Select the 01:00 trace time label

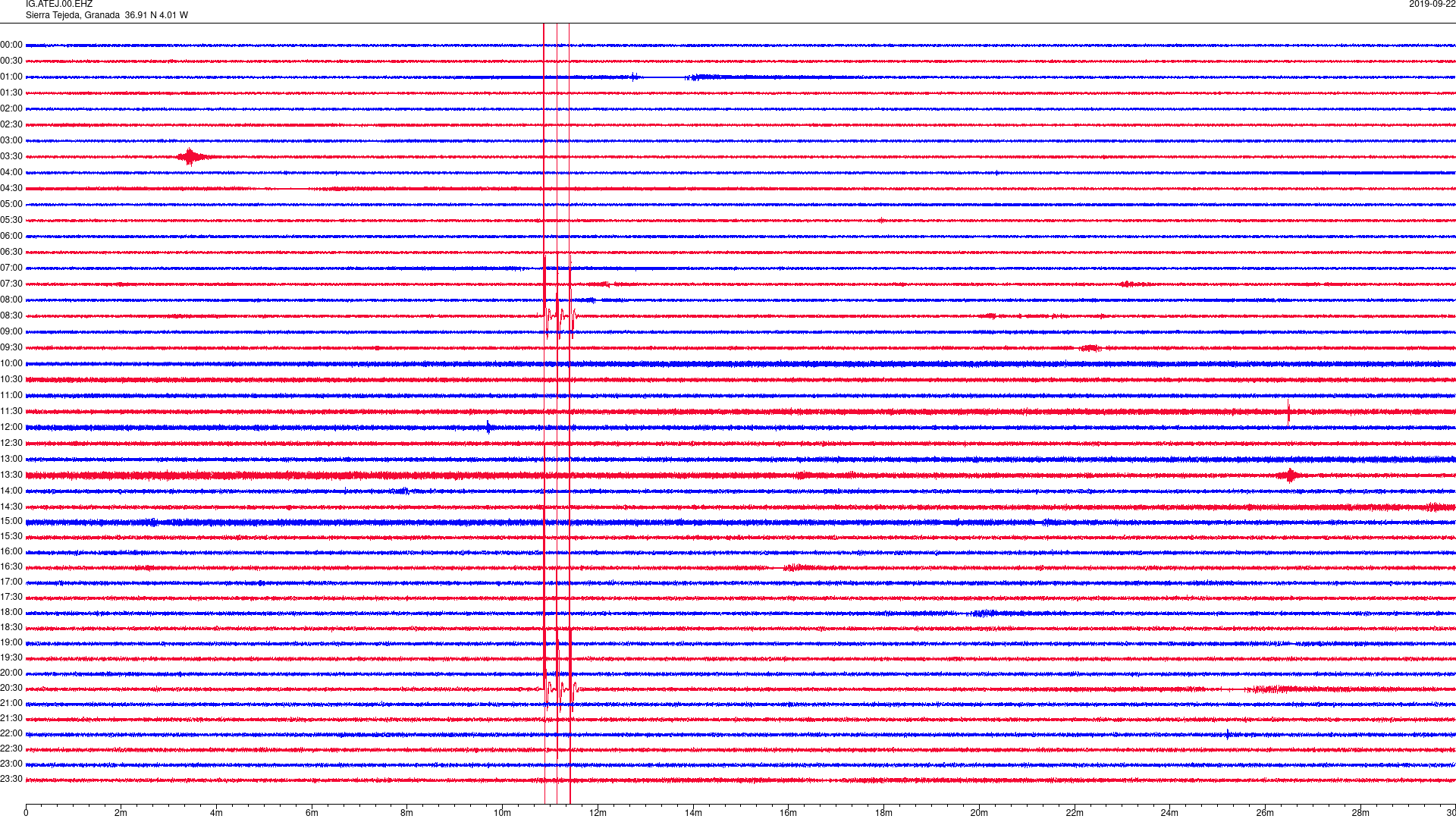(x=11, y=77)
